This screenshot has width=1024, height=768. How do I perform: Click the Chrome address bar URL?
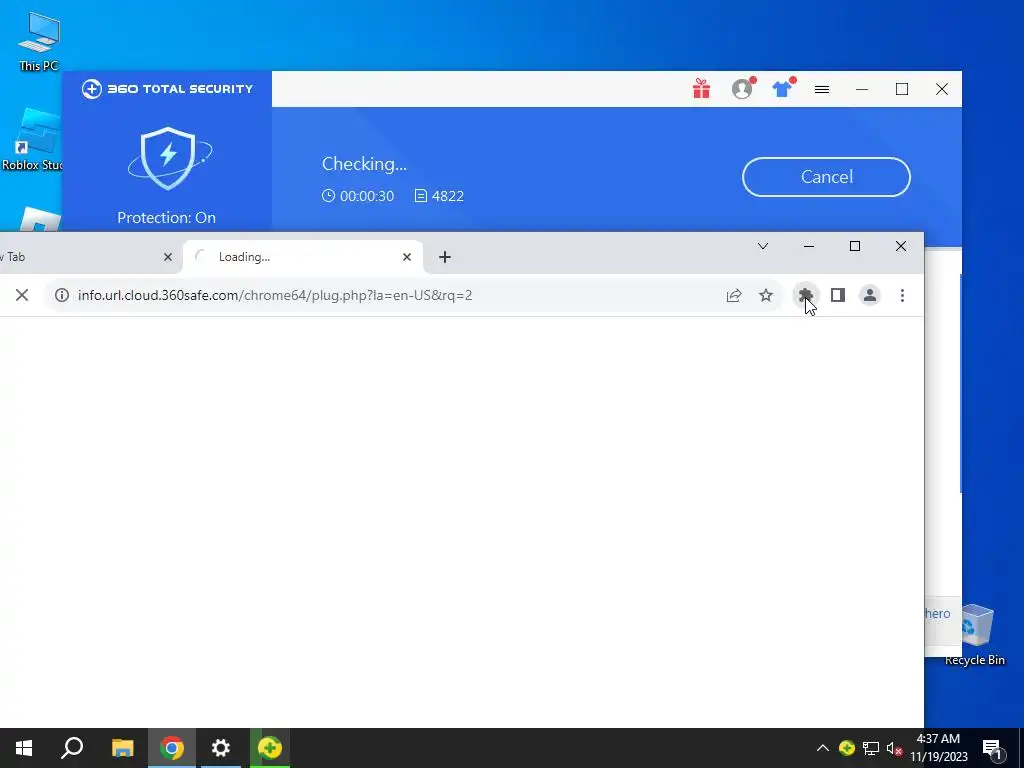[x=275, y=295]
